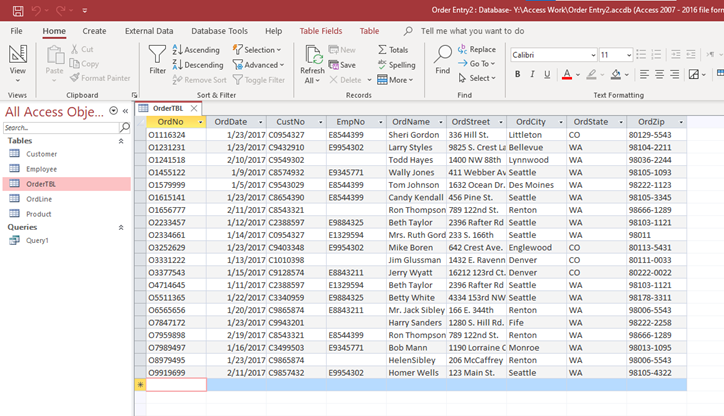
Task: Sort records using Ascending
Action: (x=196, y=50)
